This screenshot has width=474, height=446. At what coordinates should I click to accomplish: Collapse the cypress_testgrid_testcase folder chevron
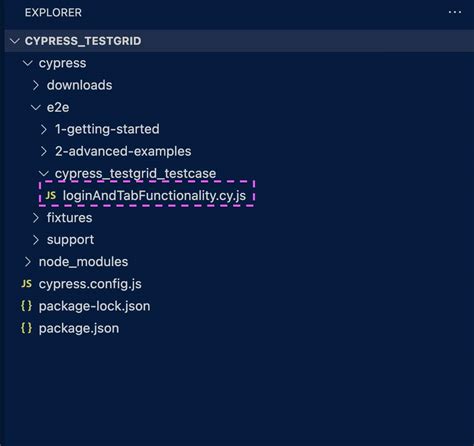click(x=44, y=173)
